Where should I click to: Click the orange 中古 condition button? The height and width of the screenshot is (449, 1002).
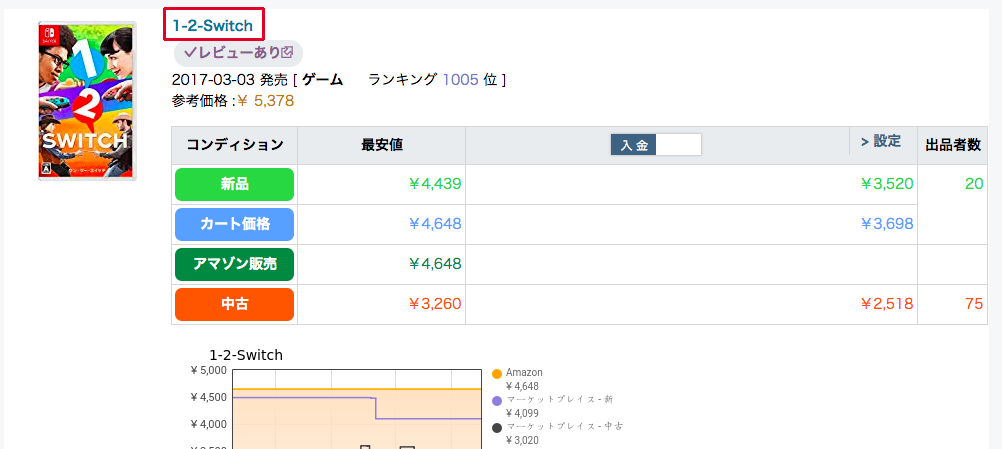(x=235, y=304)
